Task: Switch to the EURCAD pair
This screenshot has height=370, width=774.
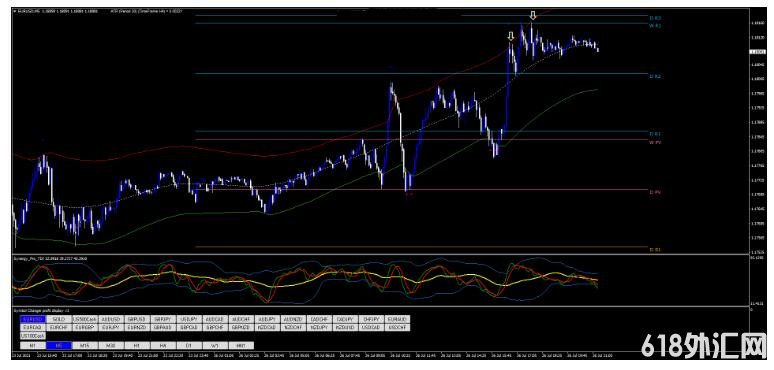Action: (x=33, y=327)
